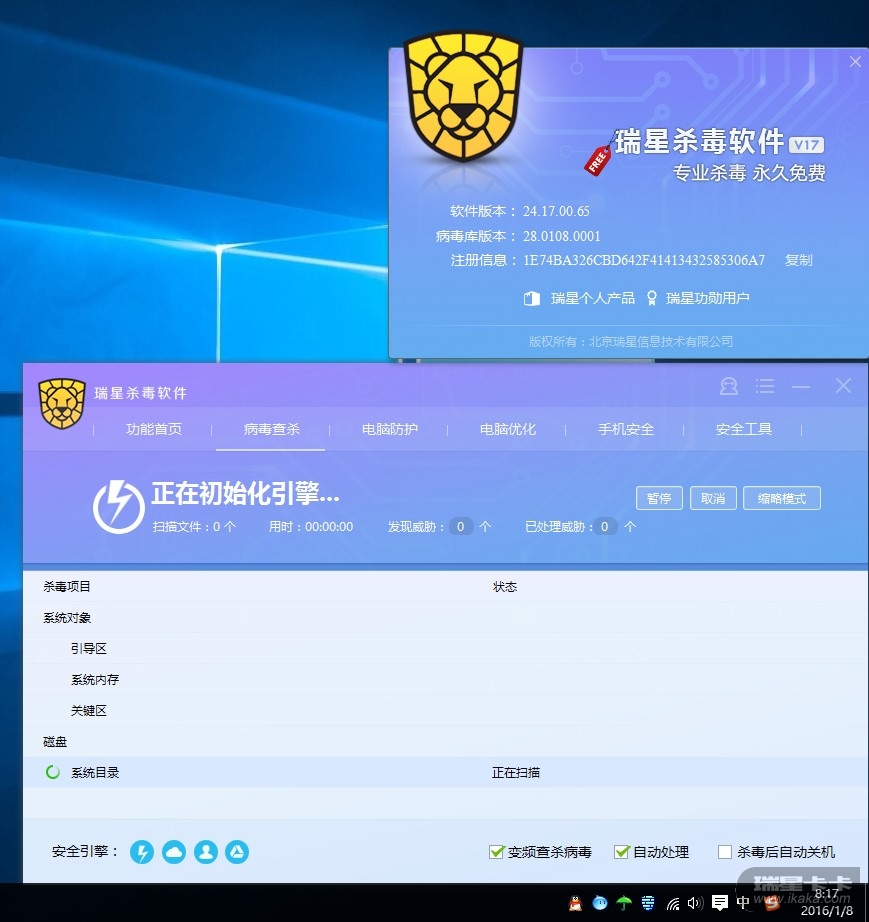Click the lightning bolt security engine icon
Image resolution: width=869 pixels, height=922 pixels.
click(x=142, y=851)
